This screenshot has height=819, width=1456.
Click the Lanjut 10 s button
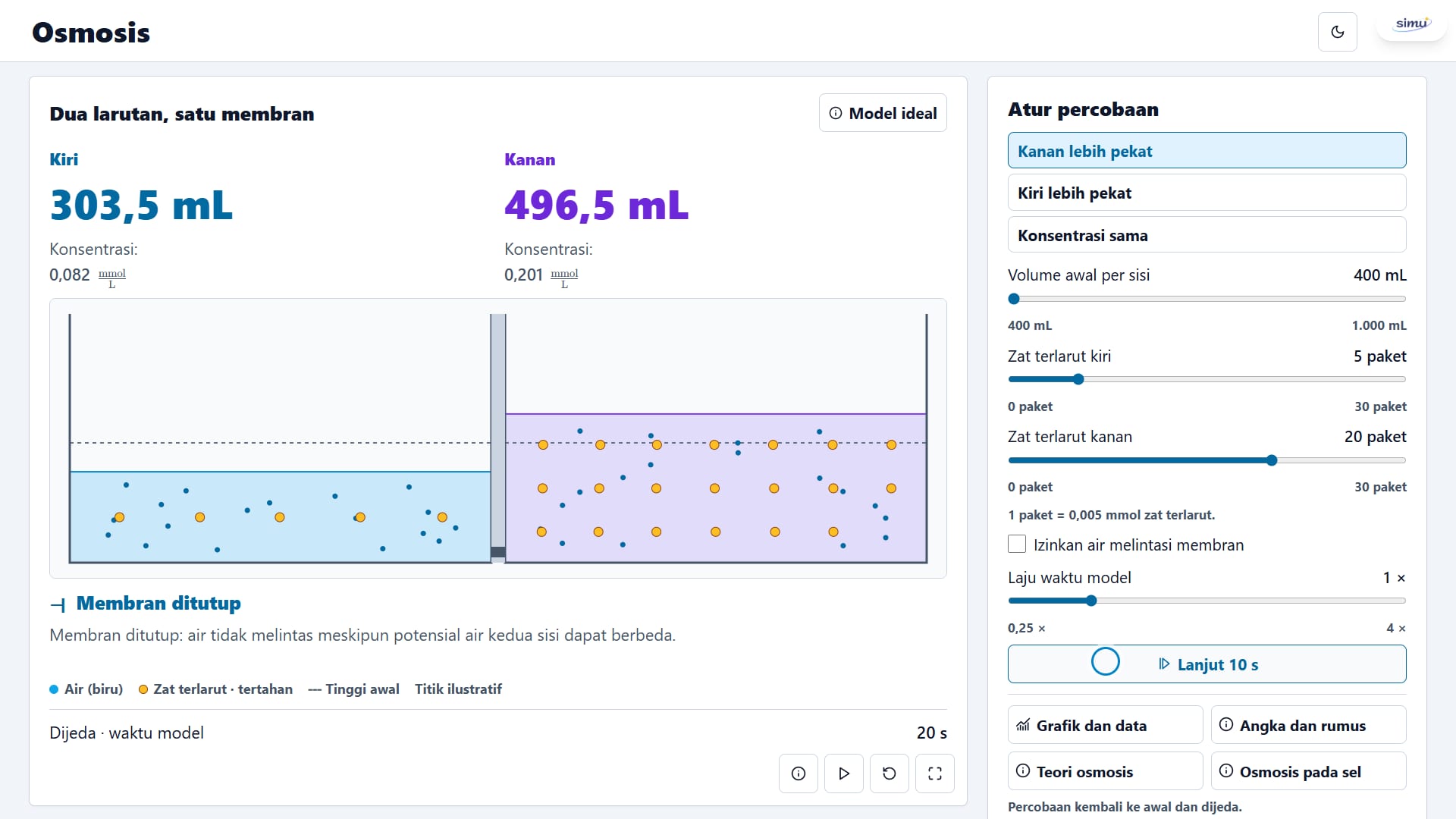pyautogui.click(x=1207, y=664)
